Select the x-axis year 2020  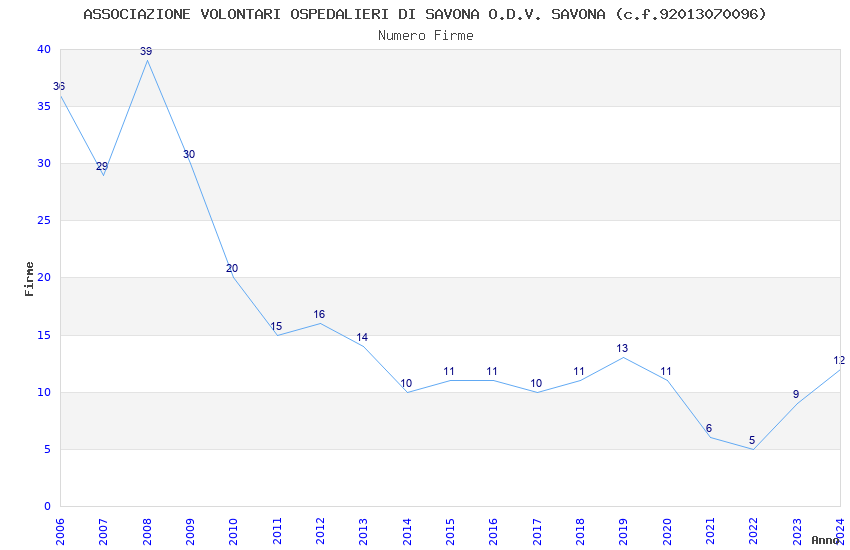667,531
